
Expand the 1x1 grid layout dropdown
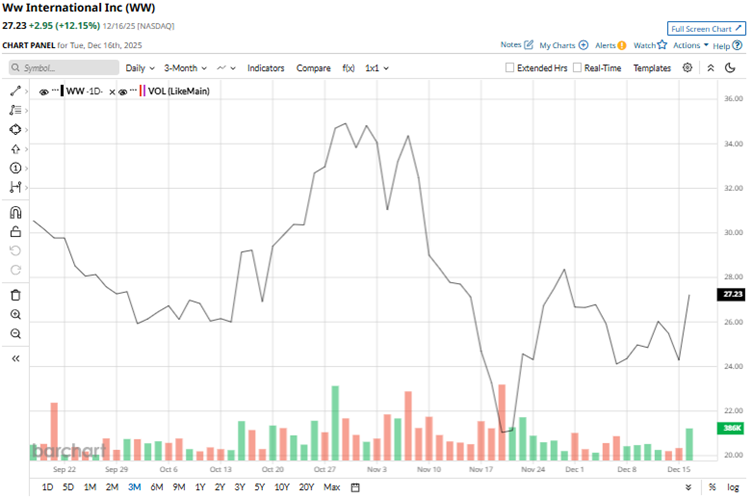tap(377, 68)
